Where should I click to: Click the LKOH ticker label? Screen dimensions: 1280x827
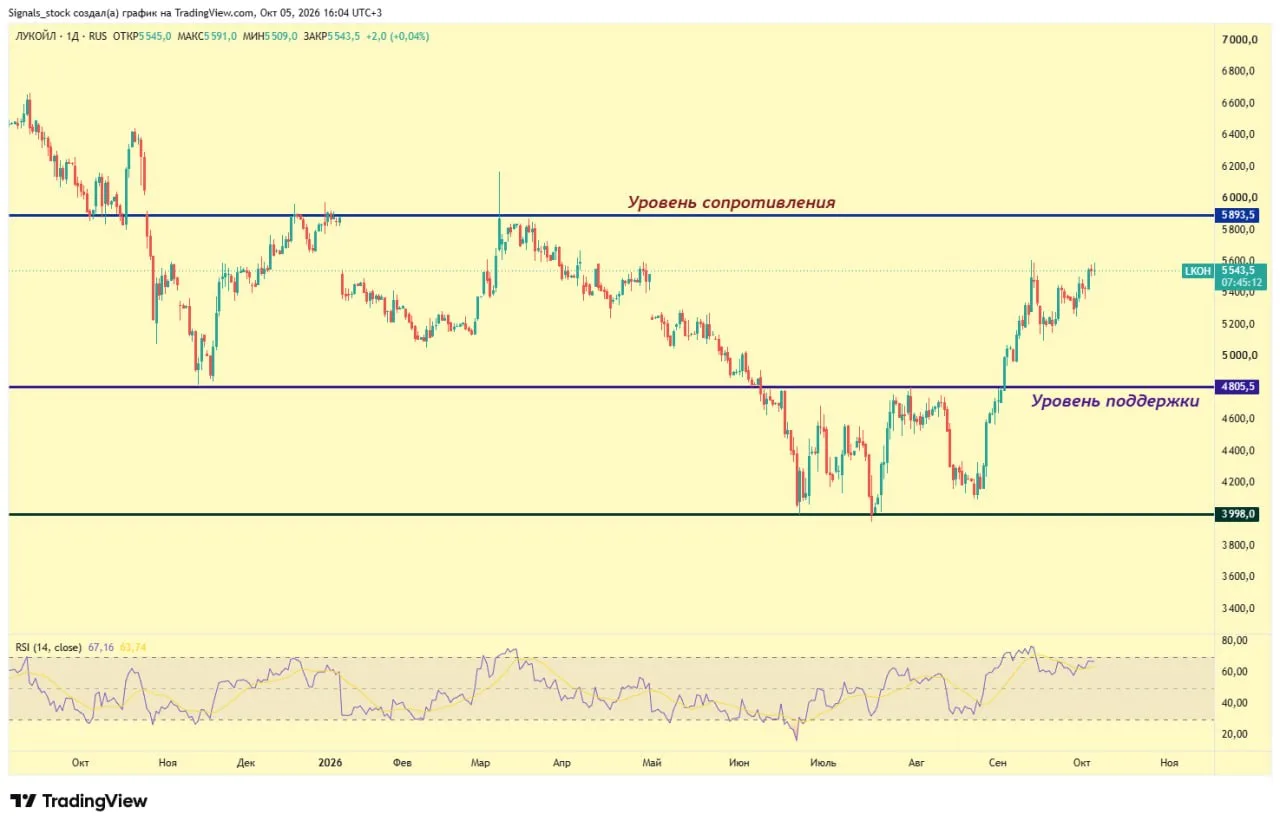click(x=1198, y=271)
